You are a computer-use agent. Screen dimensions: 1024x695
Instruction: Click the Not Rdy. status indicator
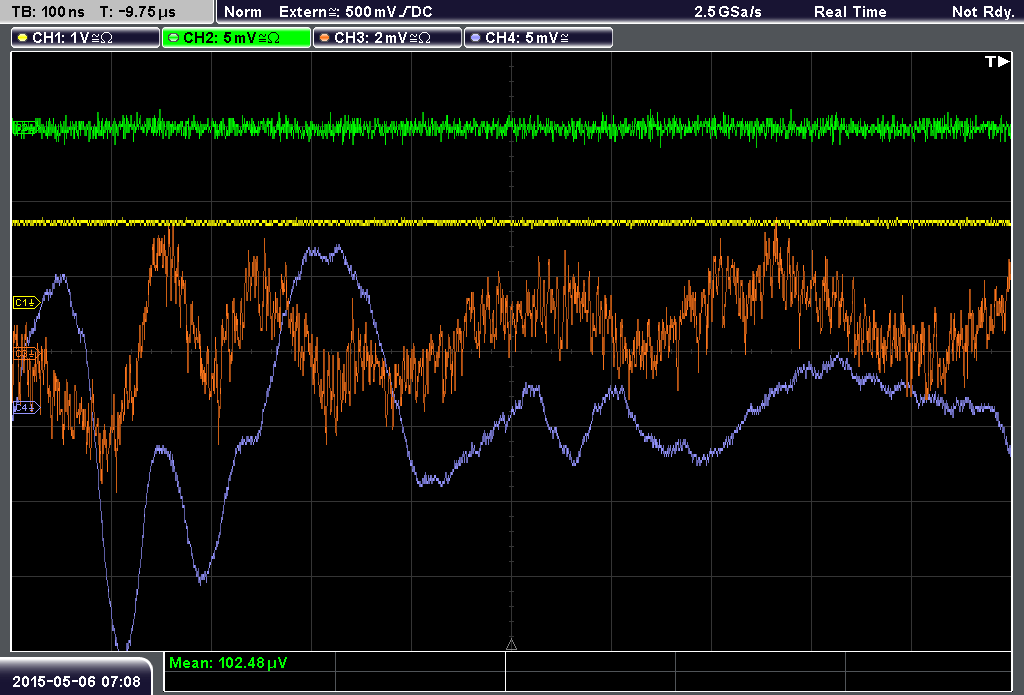pyautogui.click(x=983, y=12)
